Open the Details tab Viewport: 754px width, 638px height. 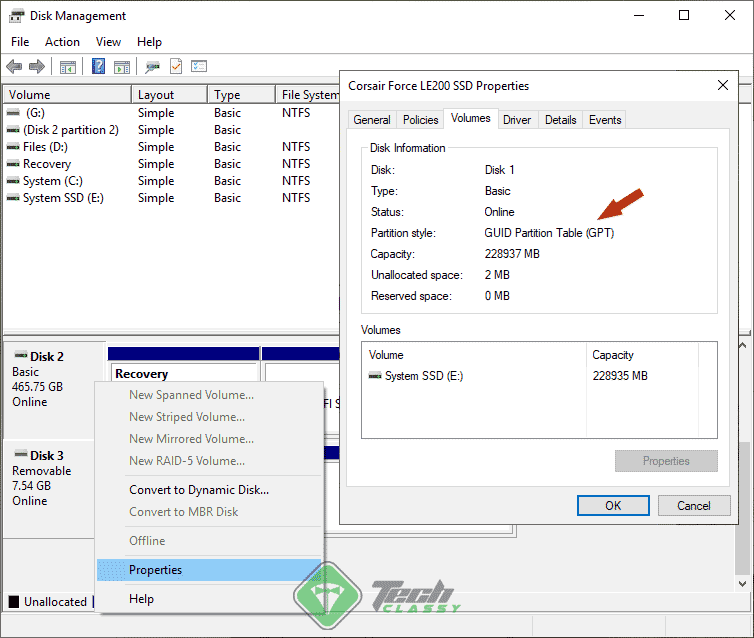(561, 120)
